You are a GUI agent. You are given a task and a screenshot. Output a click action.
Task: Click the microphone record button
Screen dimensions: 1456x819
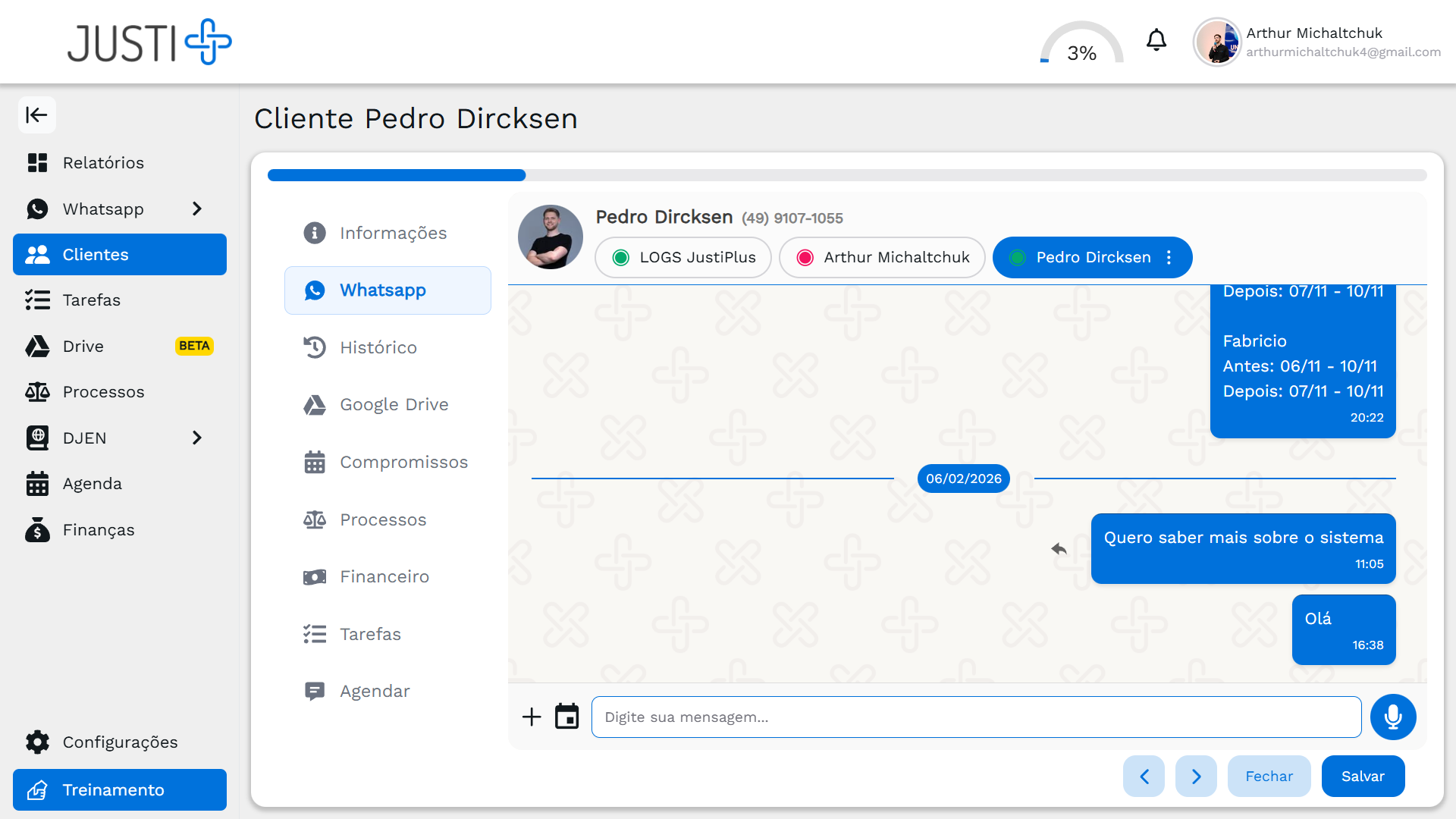(1393, 717)
